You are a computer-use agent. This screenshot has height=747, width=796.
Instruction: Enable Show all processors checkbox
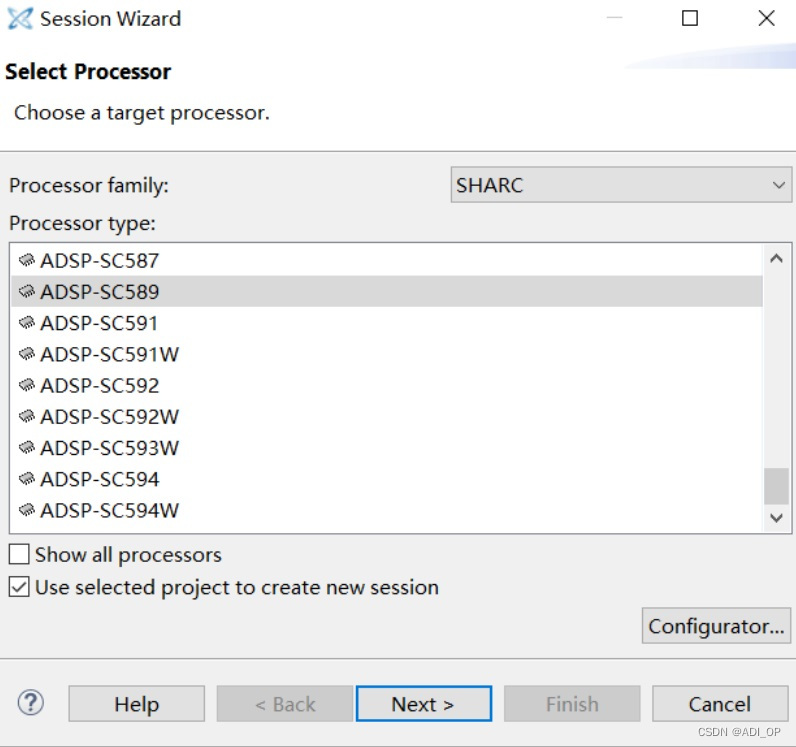(x=19, y=554)
